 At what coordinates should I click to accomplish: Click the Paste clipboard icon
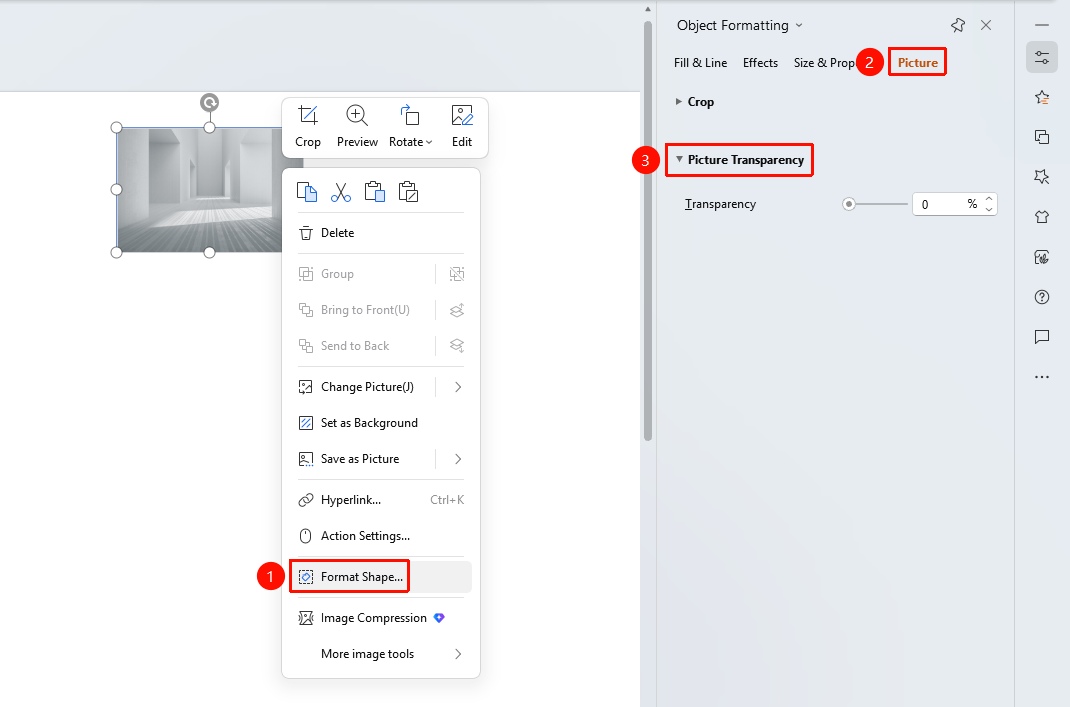point(375,192)
